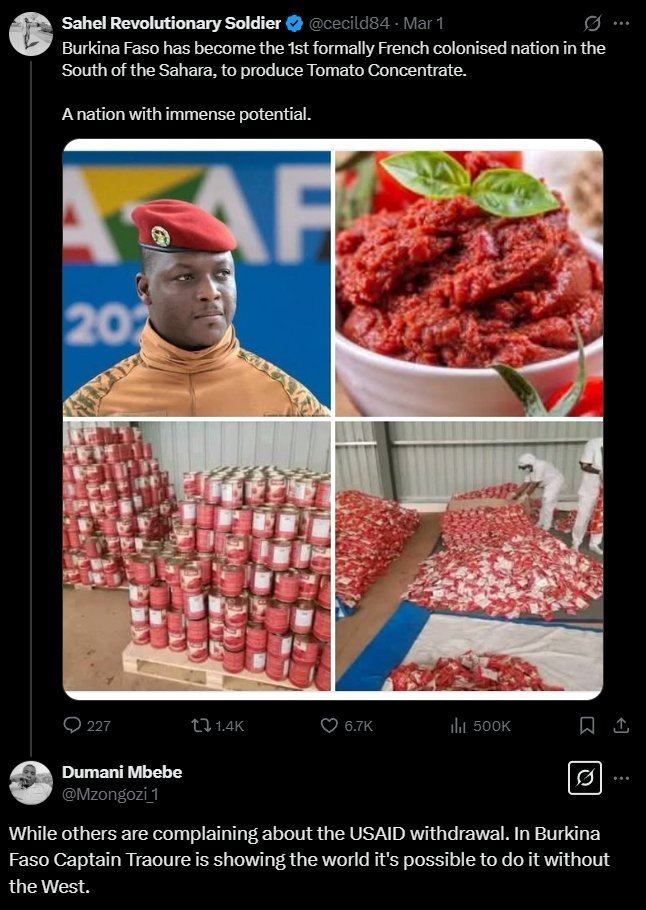The height and width of the screenshot is (910, 646).
Task: View analytics icon showing 500K views
Action: (x=458, y=725)
